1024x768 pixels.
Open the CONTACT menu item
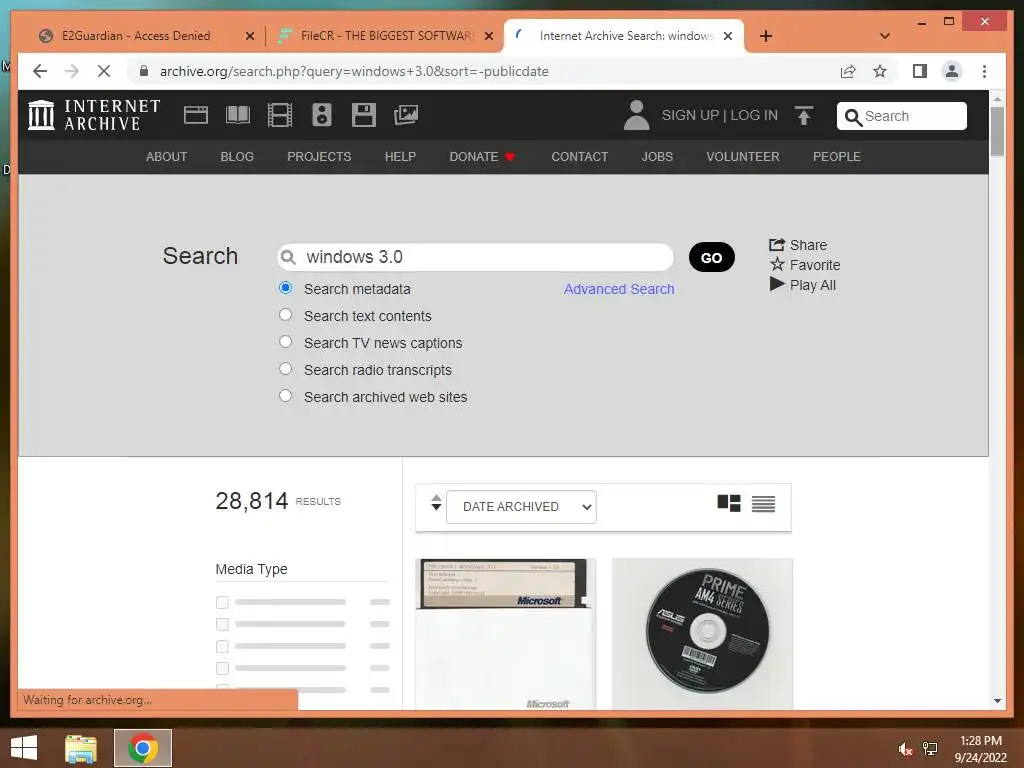point(579,157)
